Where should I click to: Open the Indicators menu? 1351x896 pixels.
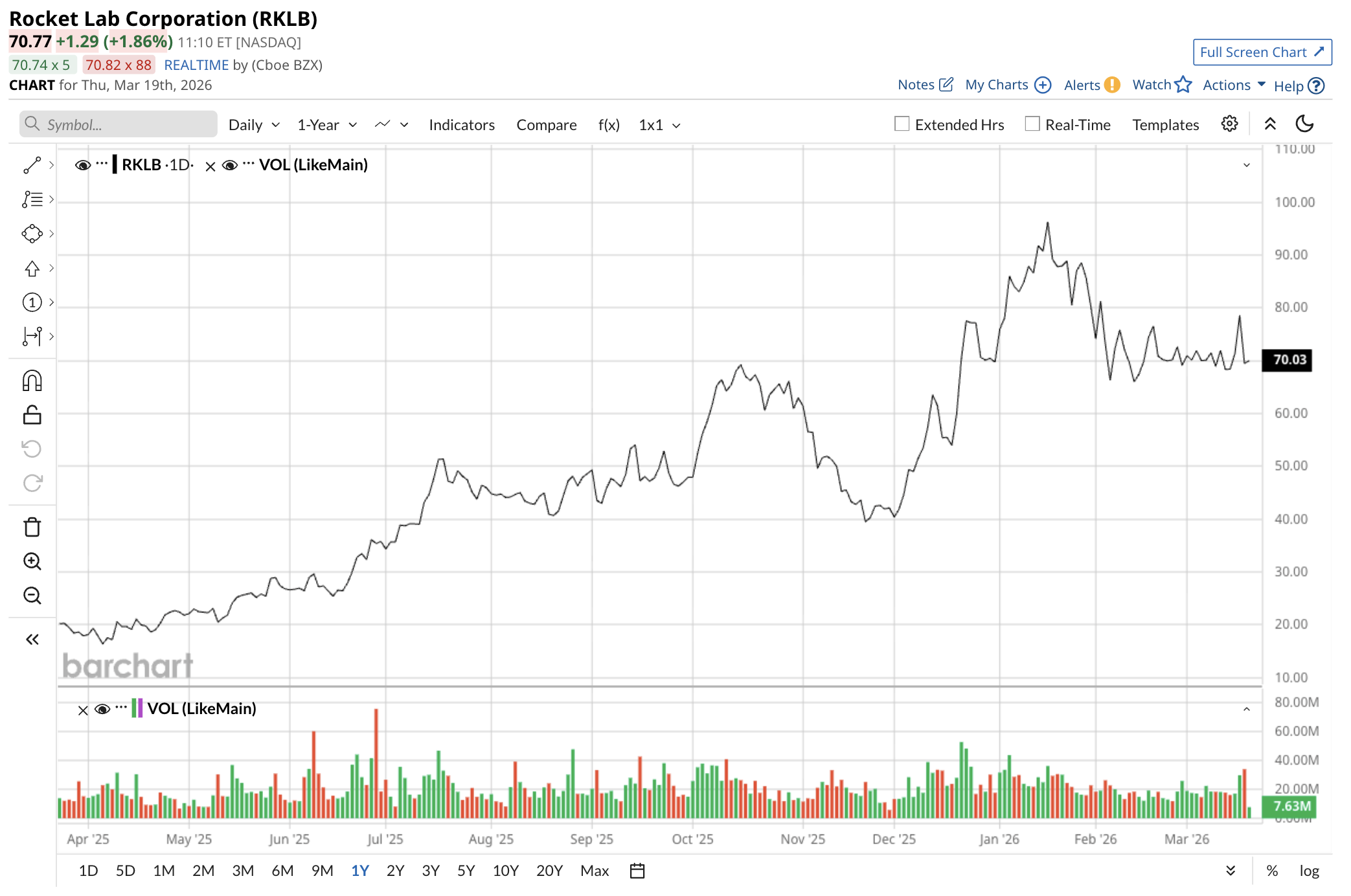(461, 125)
